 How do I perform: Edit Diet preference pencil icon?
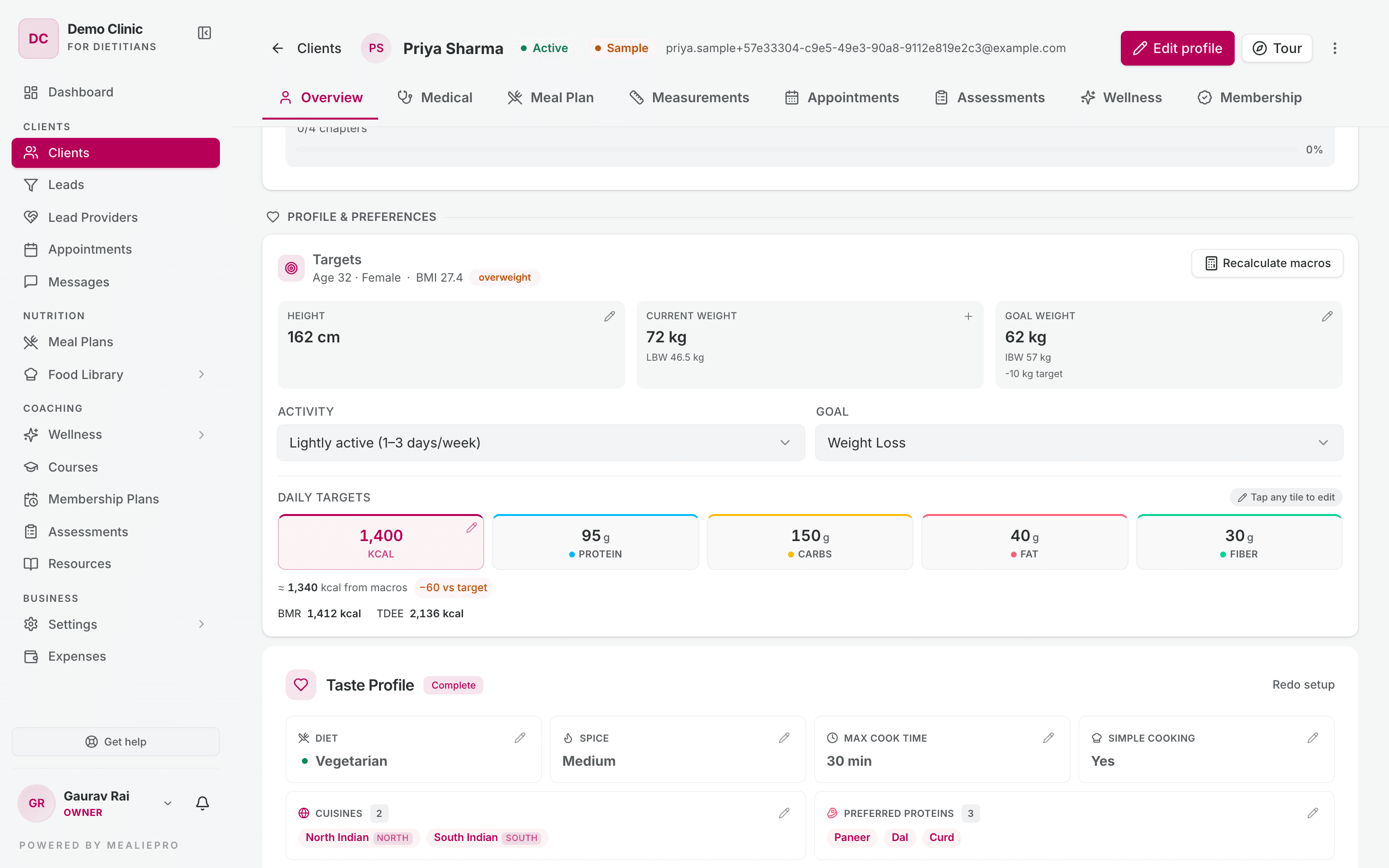tap(520, 738)
